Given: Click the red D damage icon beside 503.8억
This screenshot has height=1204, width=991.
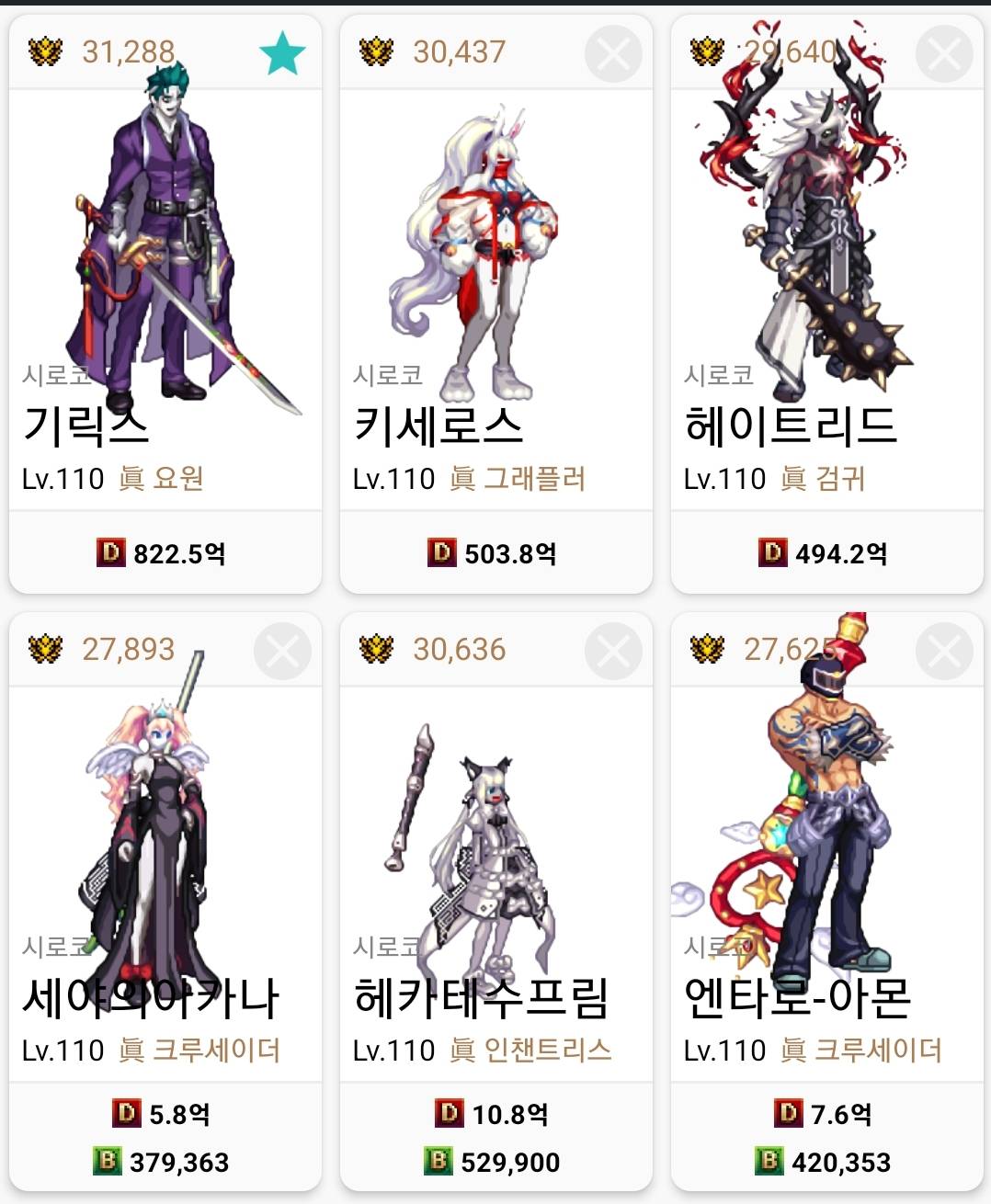Looking at the screenshot, I should click(442, 552).
